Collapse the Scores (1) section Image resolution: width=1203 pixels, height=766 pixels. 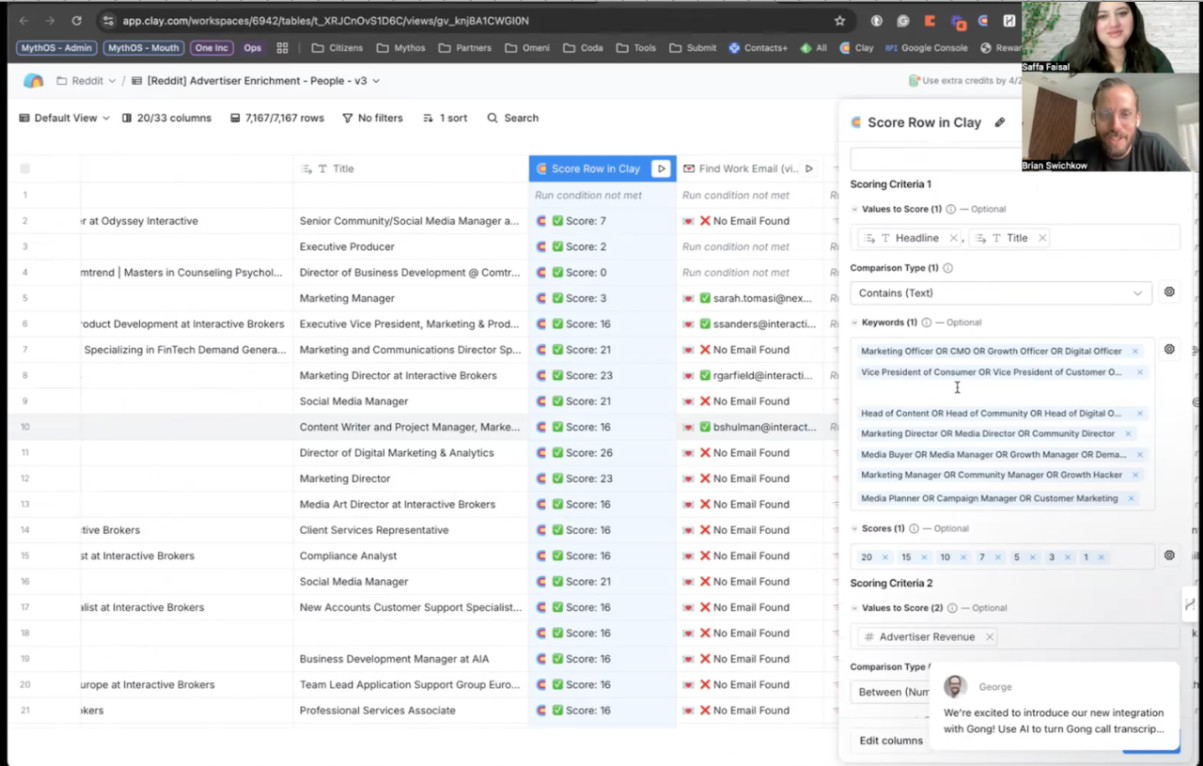coord(855,528)
